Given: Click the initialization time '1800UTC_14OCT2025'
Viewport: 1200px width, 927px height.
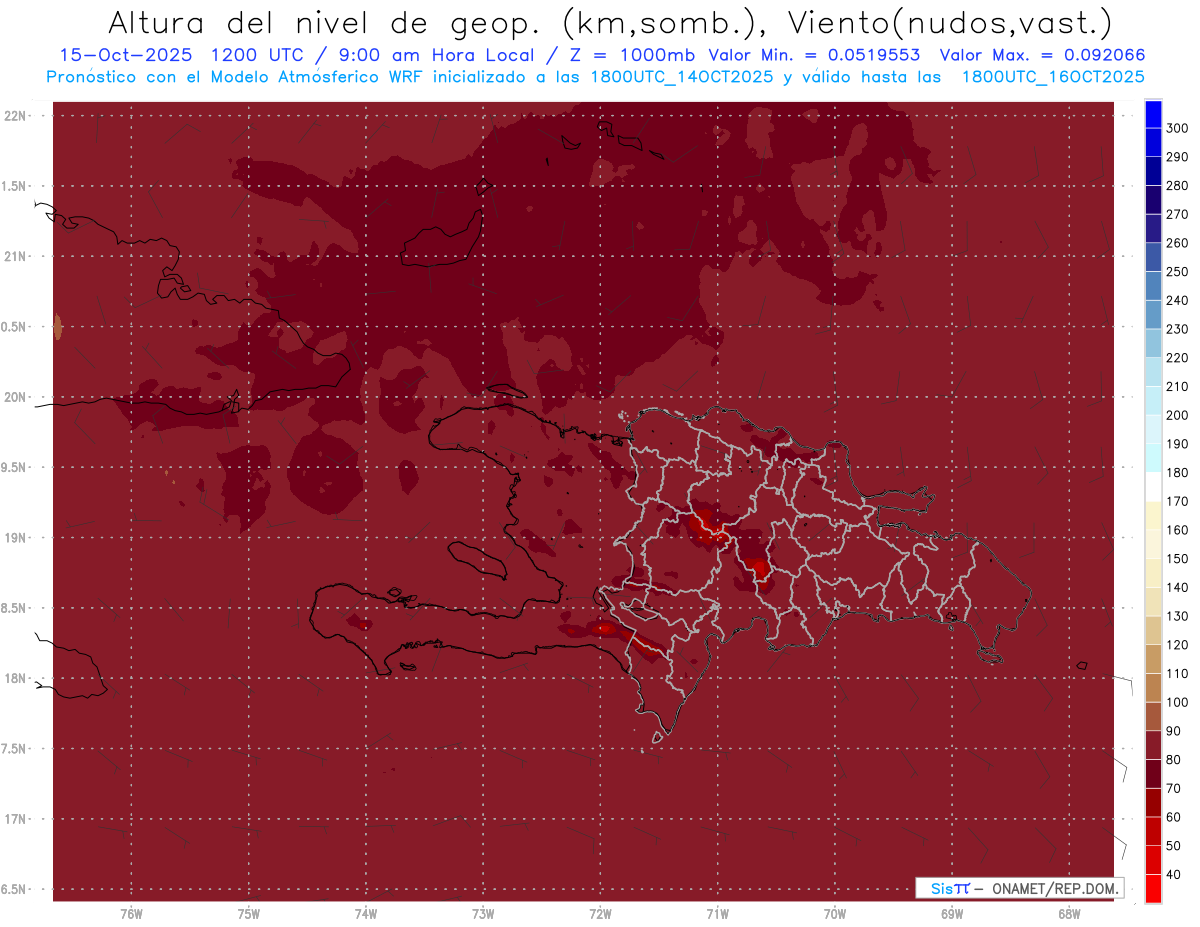Looking at the screenshot, I should pos(681,76).
